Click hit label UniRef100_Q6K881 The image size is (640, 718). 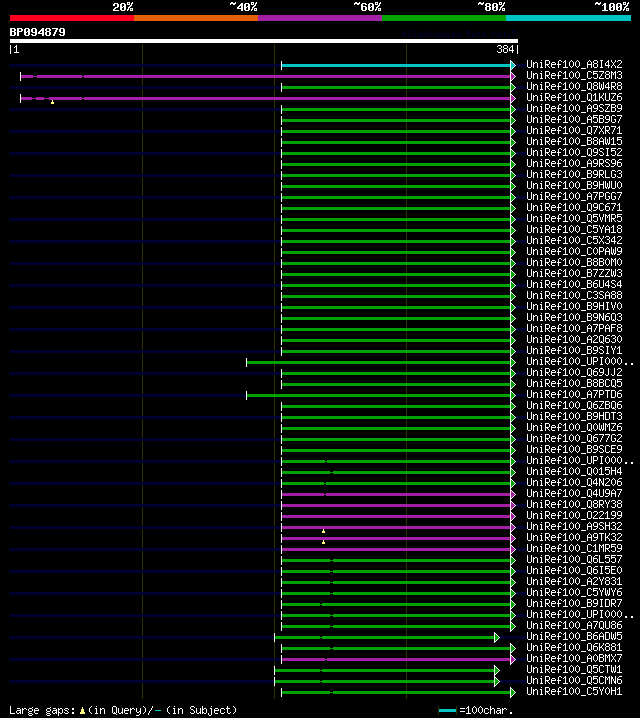tap(574, 647)
